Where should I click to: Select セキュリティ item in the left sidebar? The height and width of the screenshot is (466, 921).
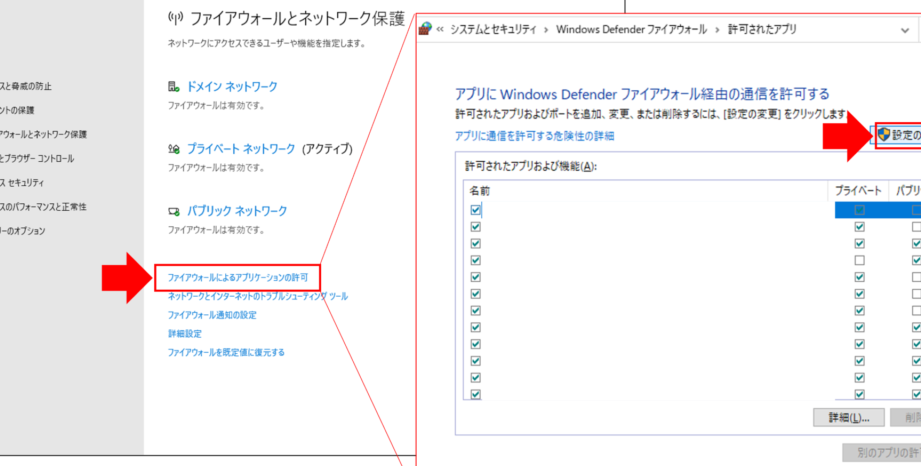click(x=22, y=182)
